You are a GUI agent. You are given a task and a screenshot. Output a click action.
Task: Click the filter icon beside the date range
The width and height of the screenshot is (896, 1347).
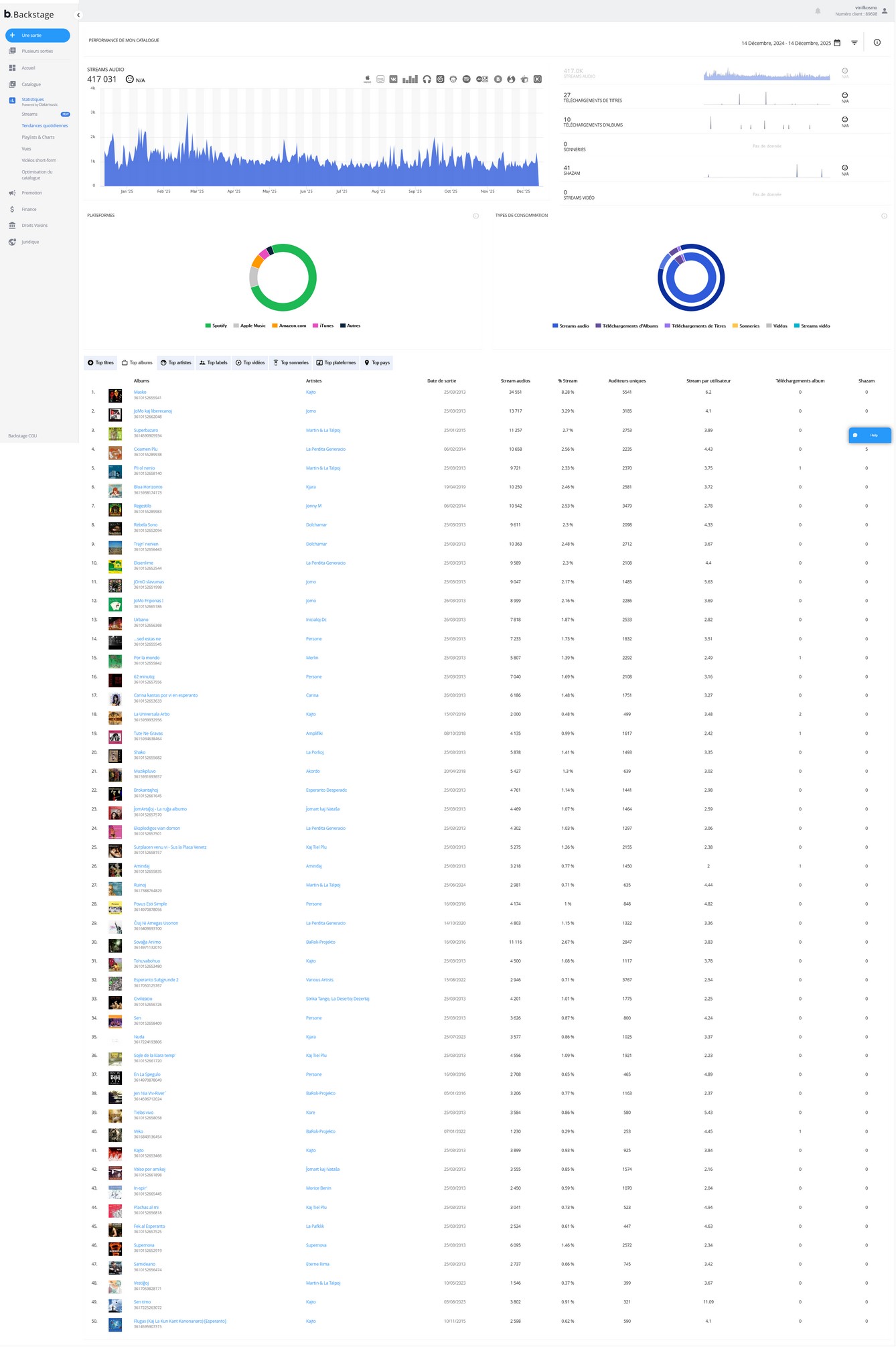854,43
